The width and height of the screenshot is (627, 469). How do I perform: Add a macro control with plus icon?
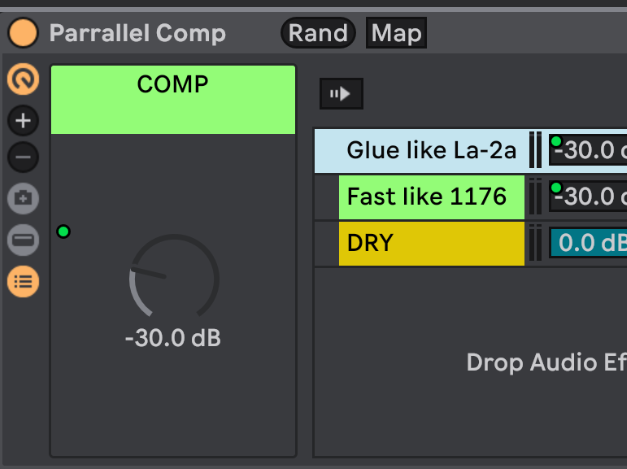pyautogui.click(x=23, y=120)
